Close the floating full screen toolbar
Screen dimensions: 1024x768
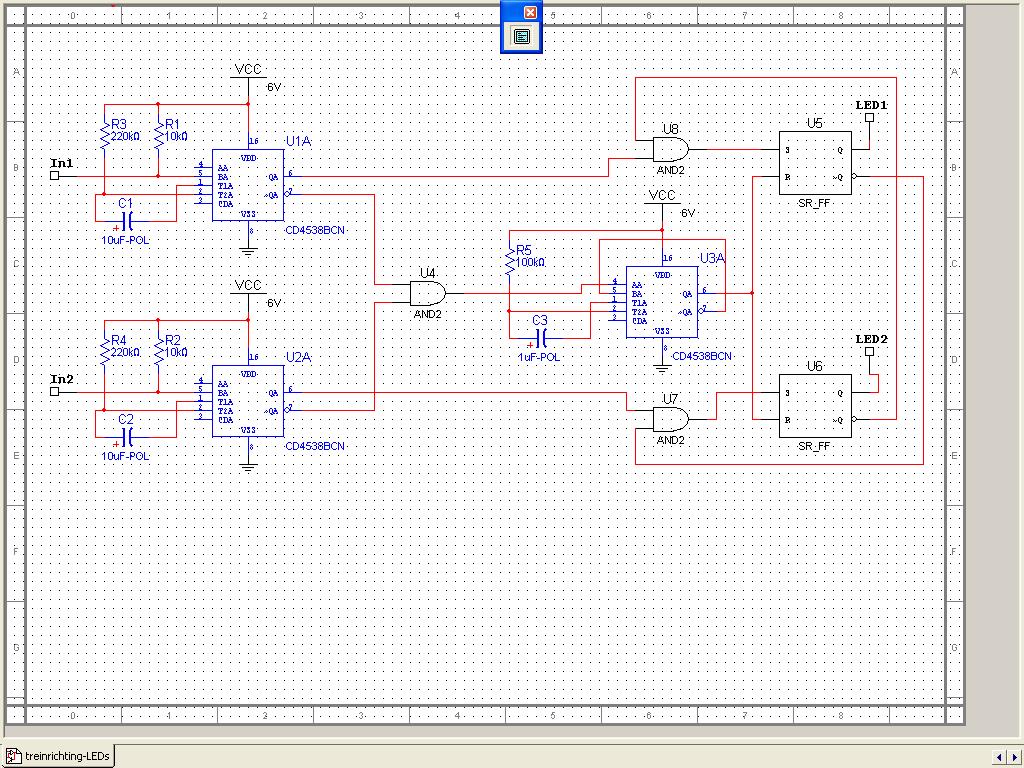click(530, 12)
